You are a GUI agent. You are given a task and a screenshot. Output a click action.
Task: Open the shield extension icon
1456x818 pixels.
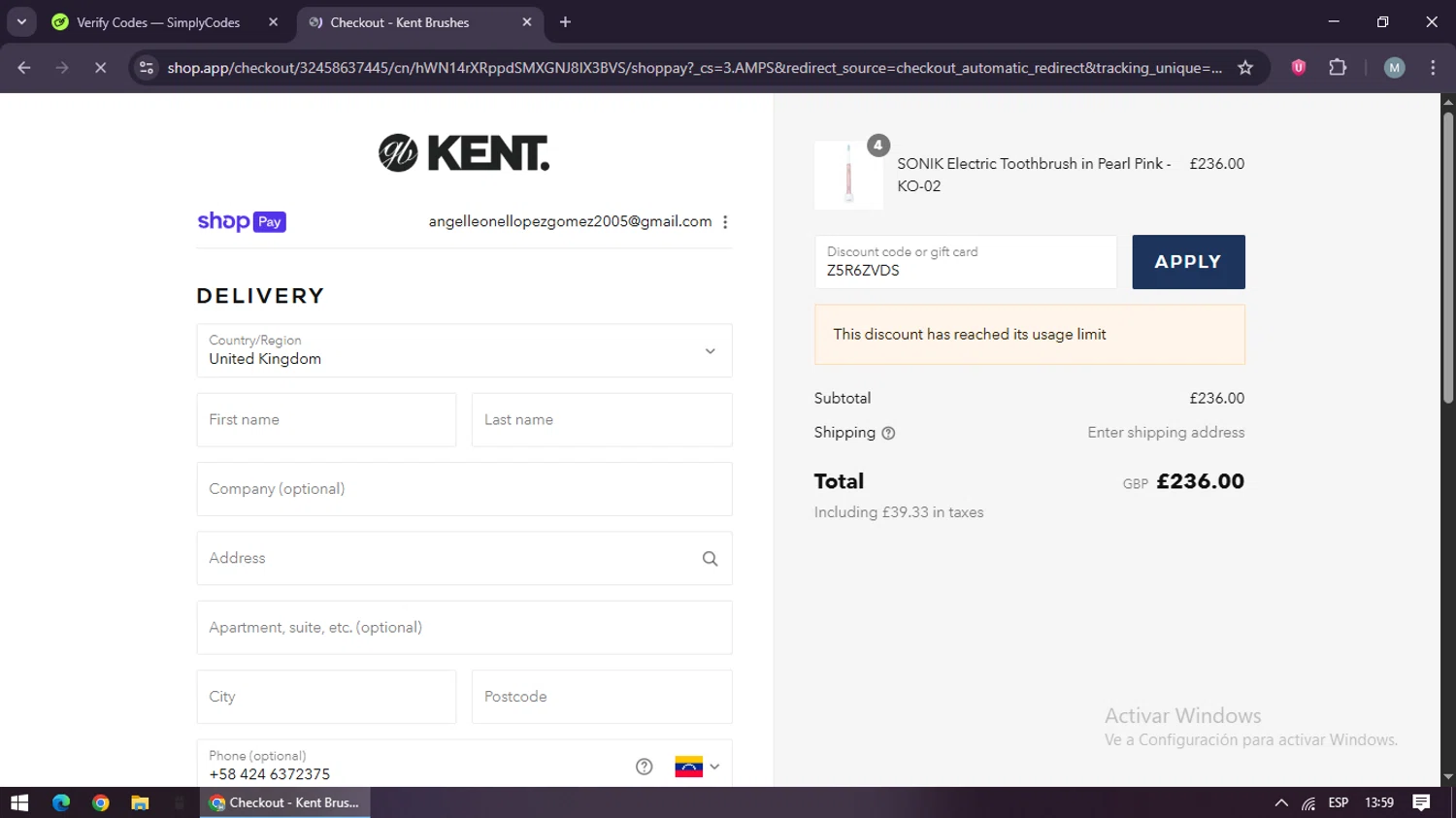coord(1299,68)
